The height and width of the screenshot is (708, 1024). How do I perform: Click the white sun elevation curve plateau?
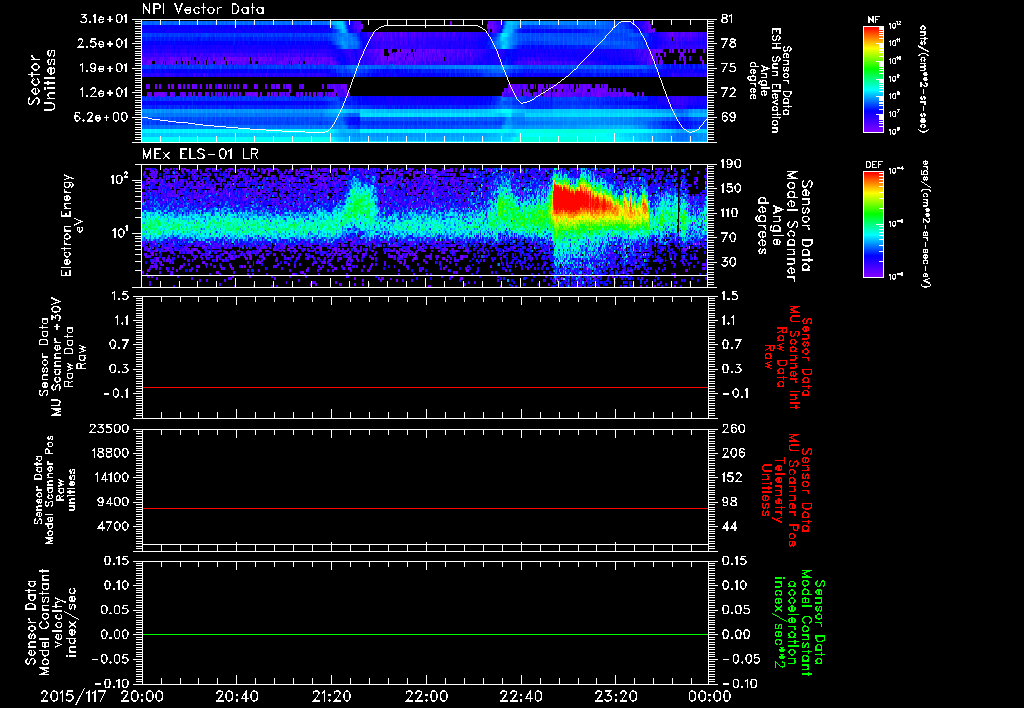coord(431,26)
